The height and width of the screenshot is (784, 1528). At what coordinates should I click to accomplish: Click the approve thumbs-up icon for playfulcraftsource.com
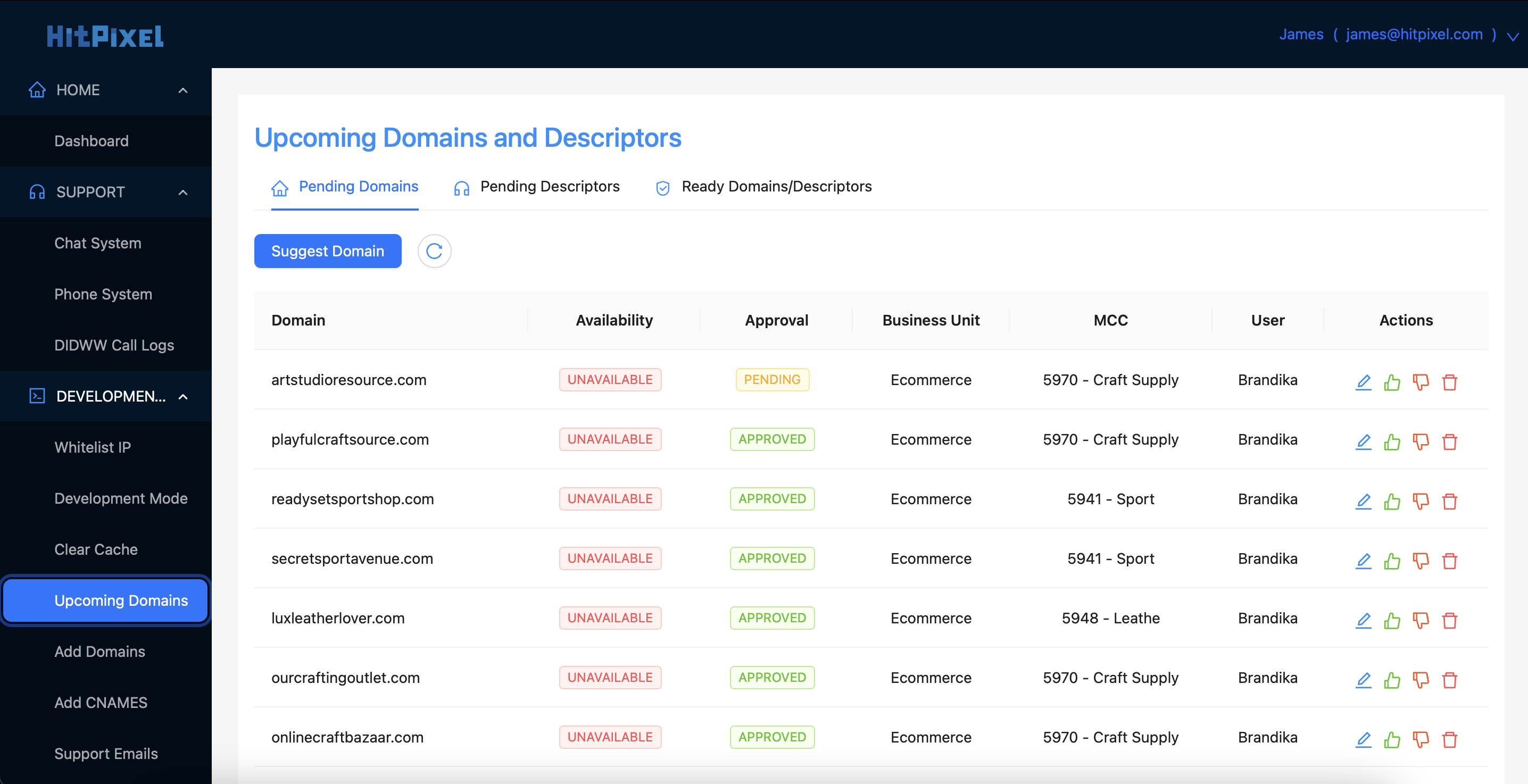click(x=1393, y=440)
